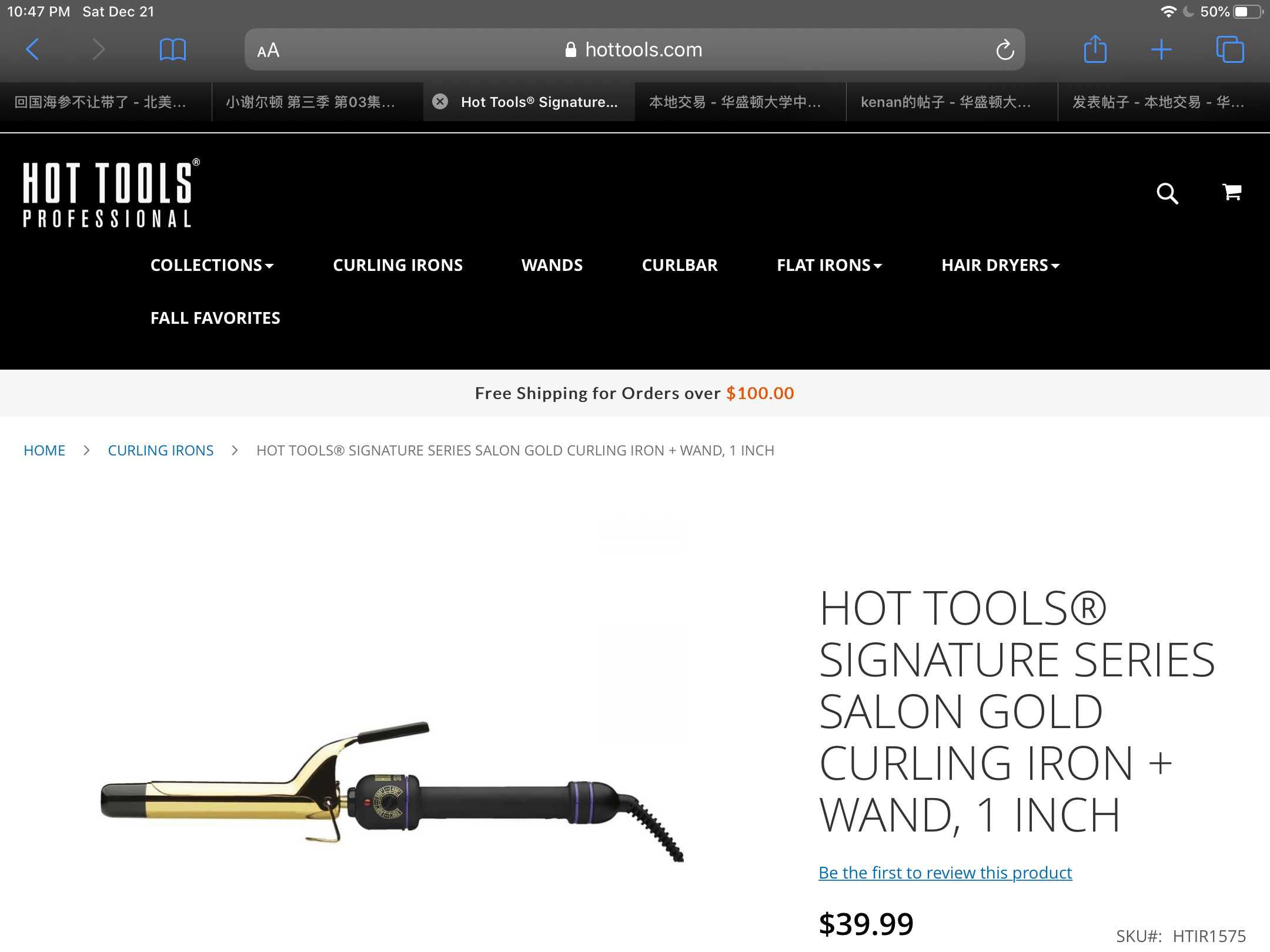Screen dimensions: 1270x952
Task: Open the Safari bookmarks book icon
Action: pos(172,49)
